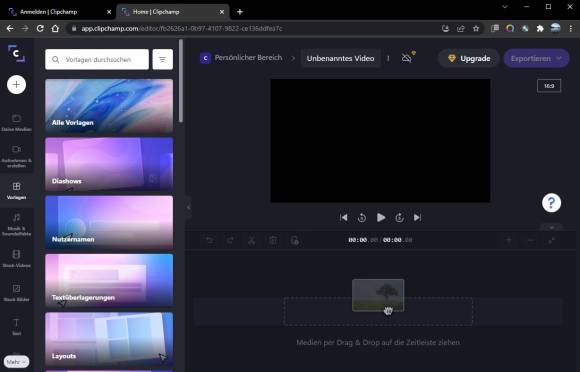Click the black video preview canvas

(x=380, y=141)
